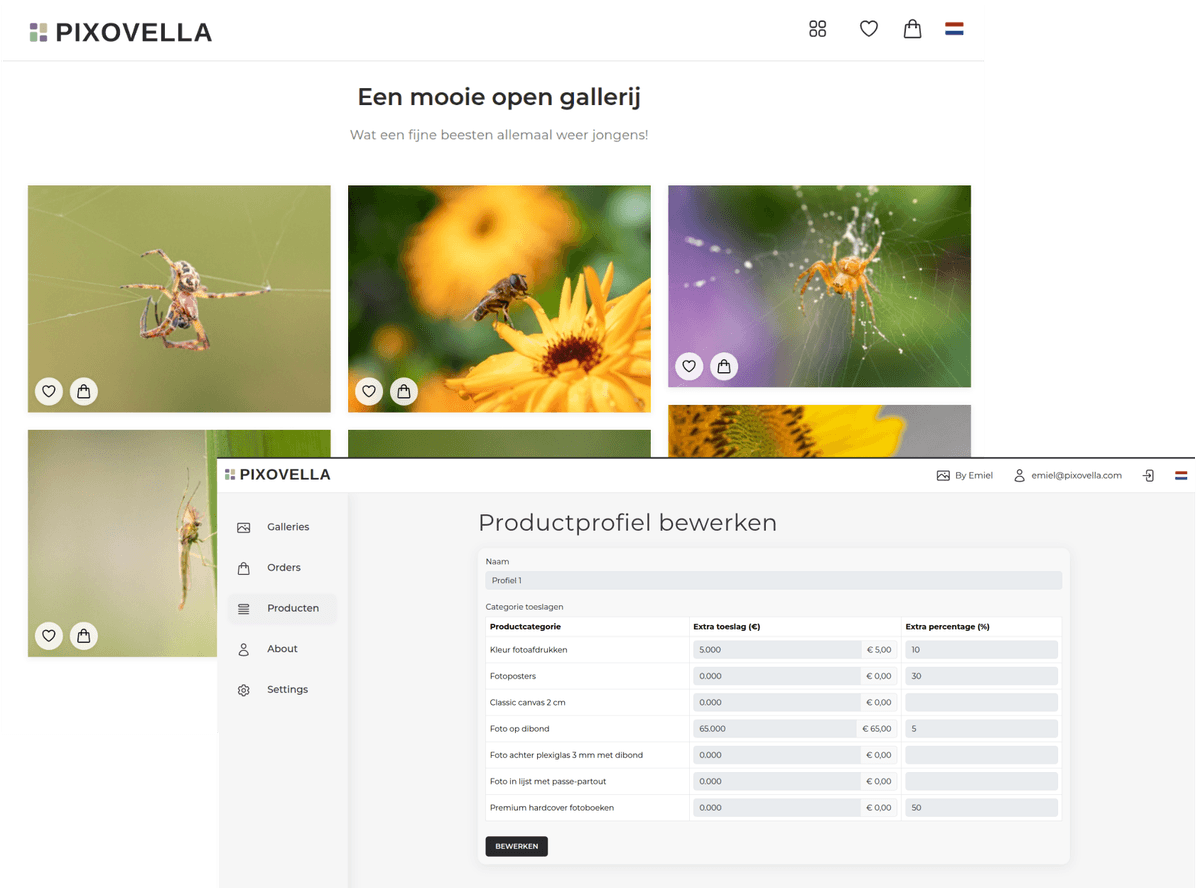Select the Orders bag icon in the sidebar
Viewport: 1200px width, 888px height.
(242, 567)
